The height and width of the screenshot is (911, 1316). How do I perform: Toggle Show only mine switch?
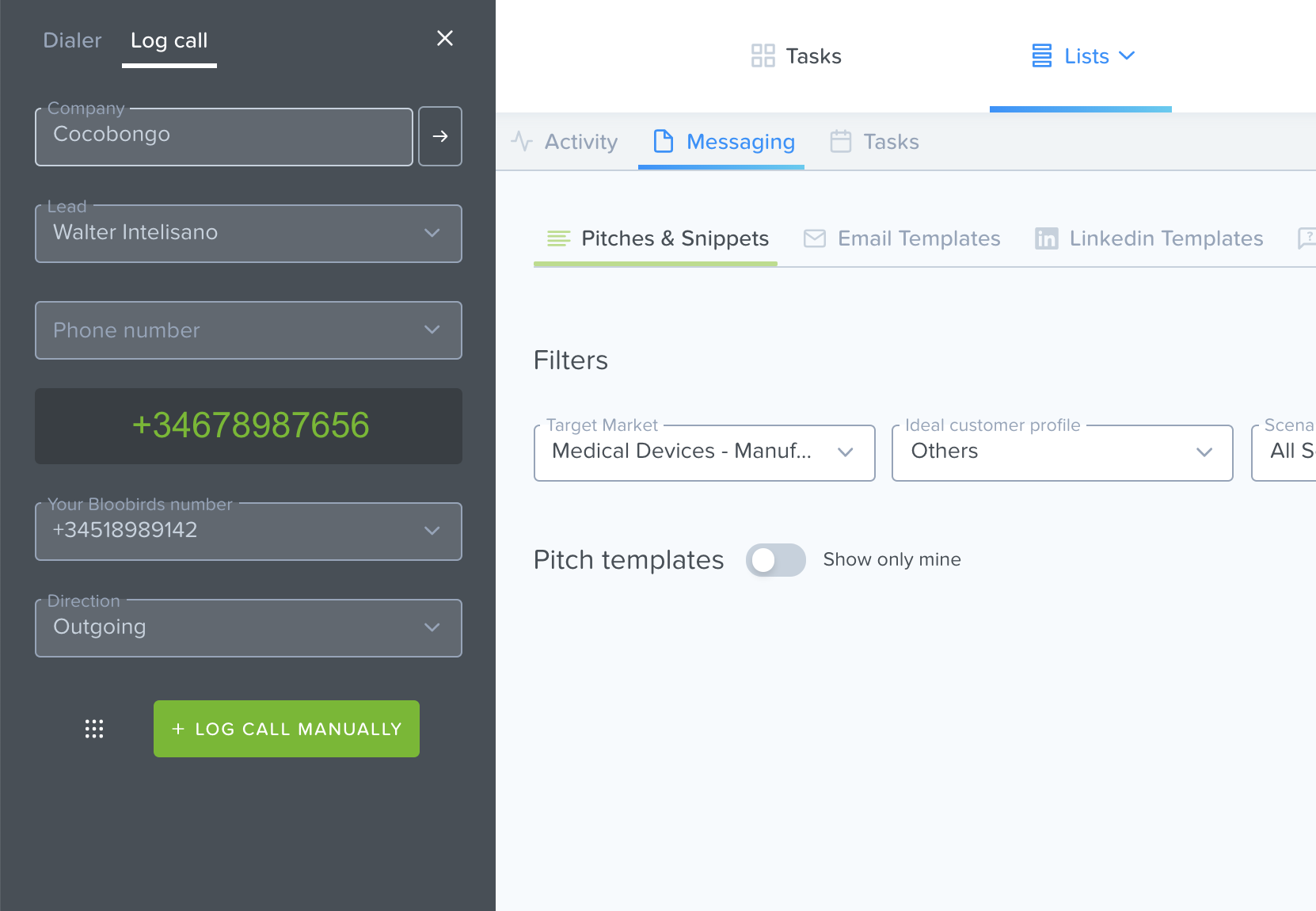pyautogui.click(x=776, y=560)
